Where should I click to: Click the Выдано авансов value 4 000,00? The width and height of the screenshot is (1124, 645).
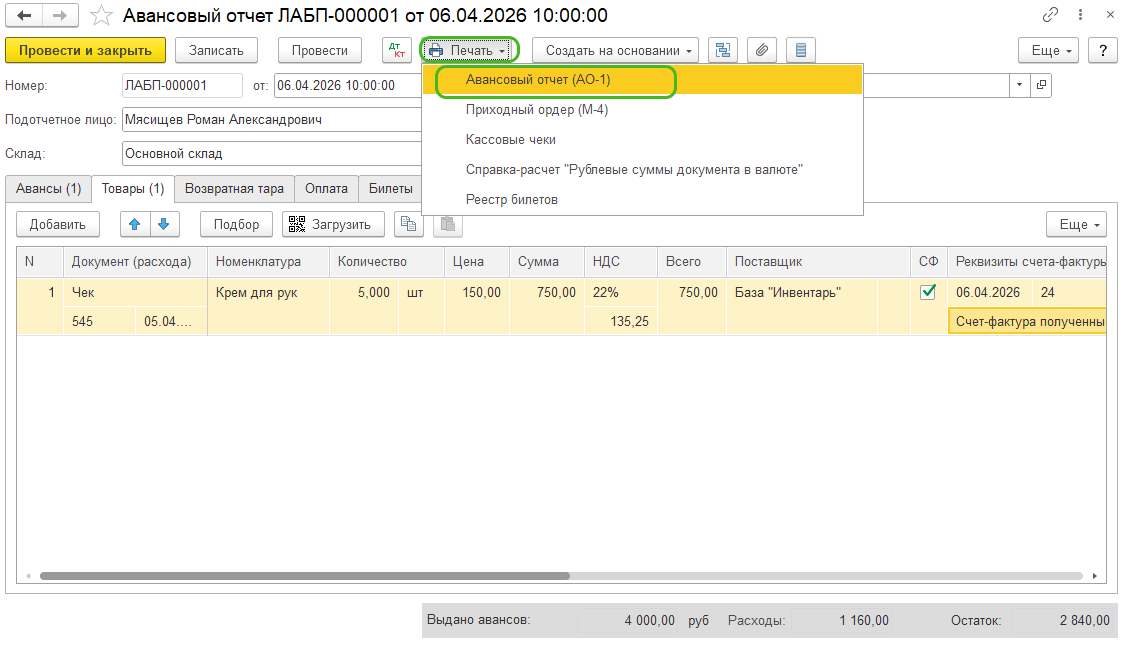tap(628, 621)
